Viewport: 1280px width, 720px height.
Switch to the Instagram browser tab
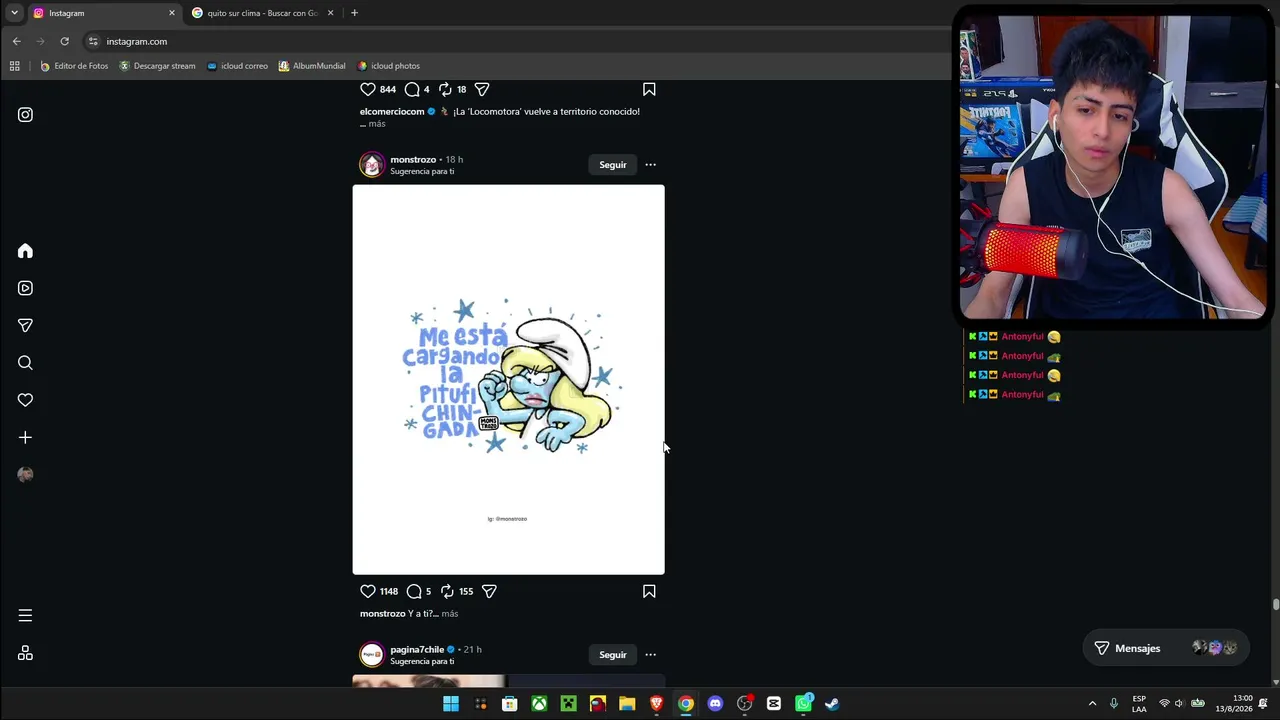[x=102, y=13]
